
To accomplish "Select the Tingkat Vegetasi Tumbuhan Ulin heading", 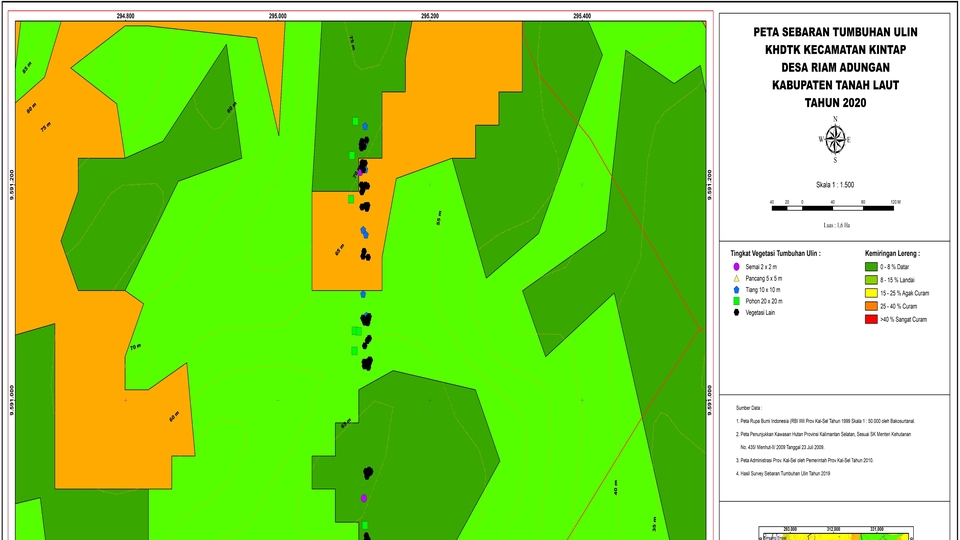I will tap(775, 254).
